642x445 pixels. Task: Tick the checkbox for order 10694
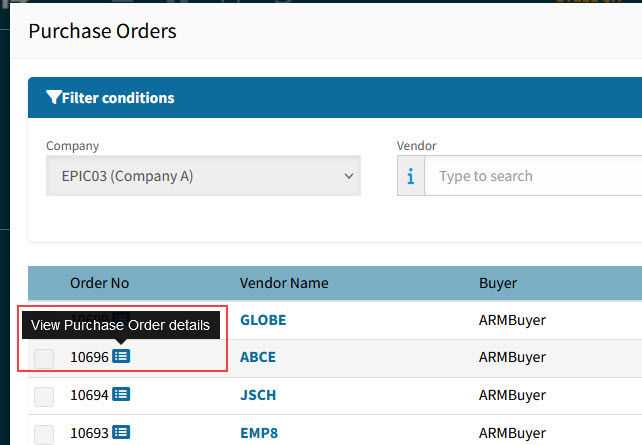tap(44, 396)
